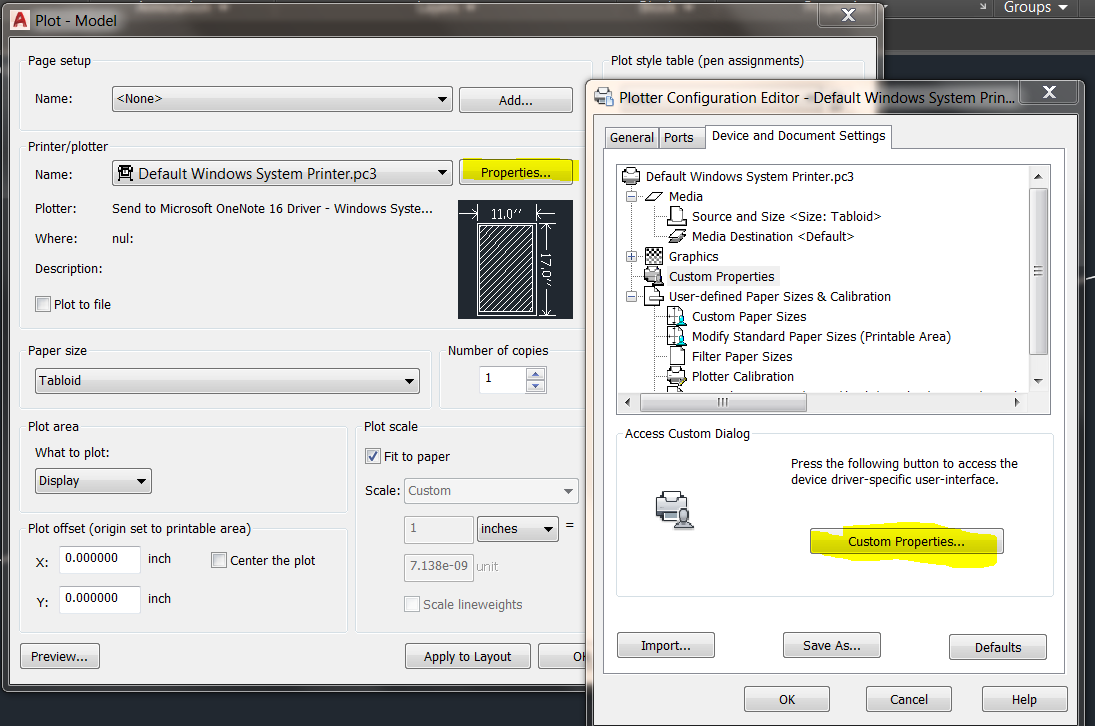Click the Media node icon
Image resolution: width=1095 pixels, height=726 pixels.
coord(654,196)
